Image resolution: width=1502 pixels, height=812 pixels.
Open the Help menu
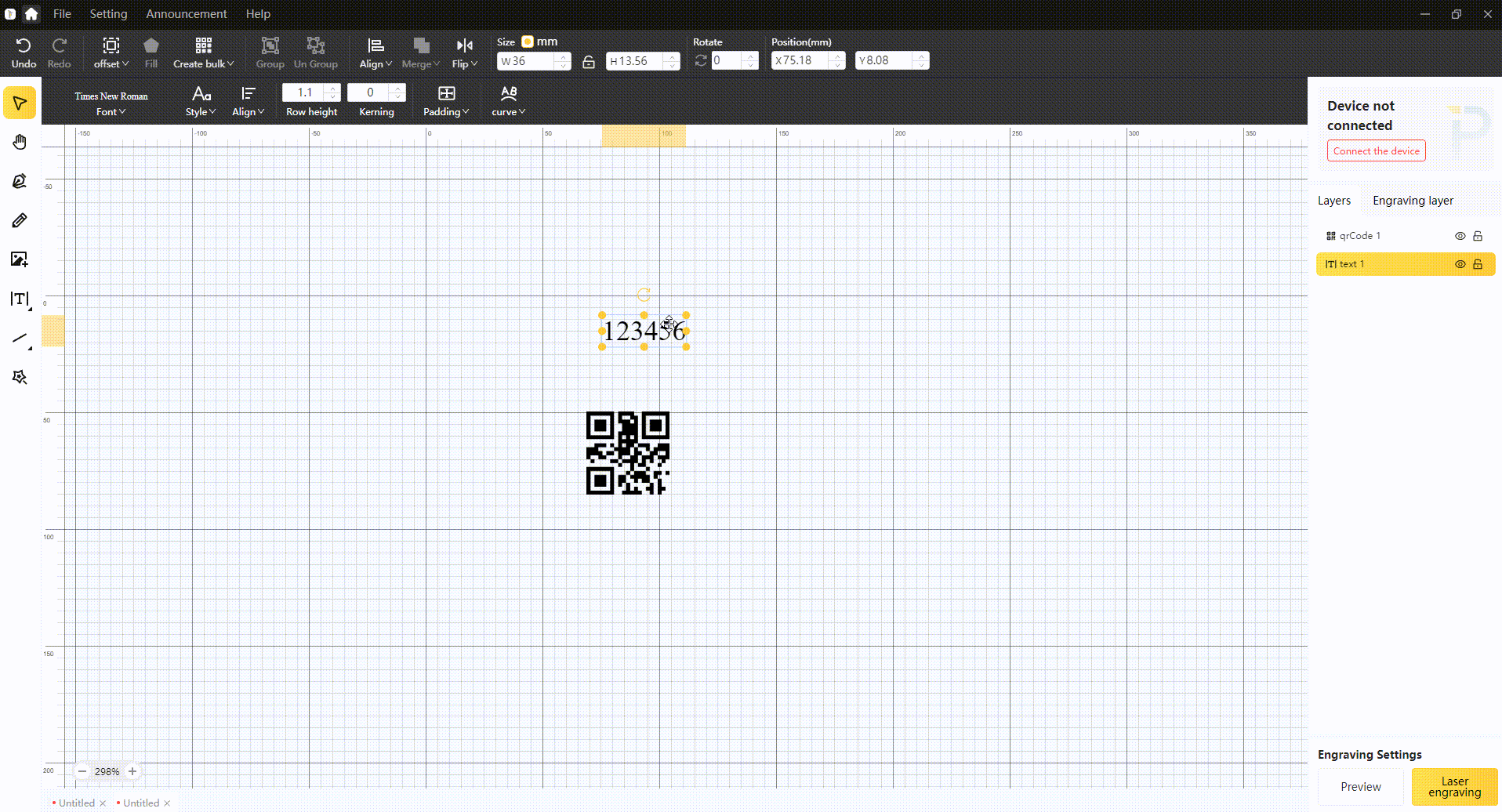coord(258,13)
